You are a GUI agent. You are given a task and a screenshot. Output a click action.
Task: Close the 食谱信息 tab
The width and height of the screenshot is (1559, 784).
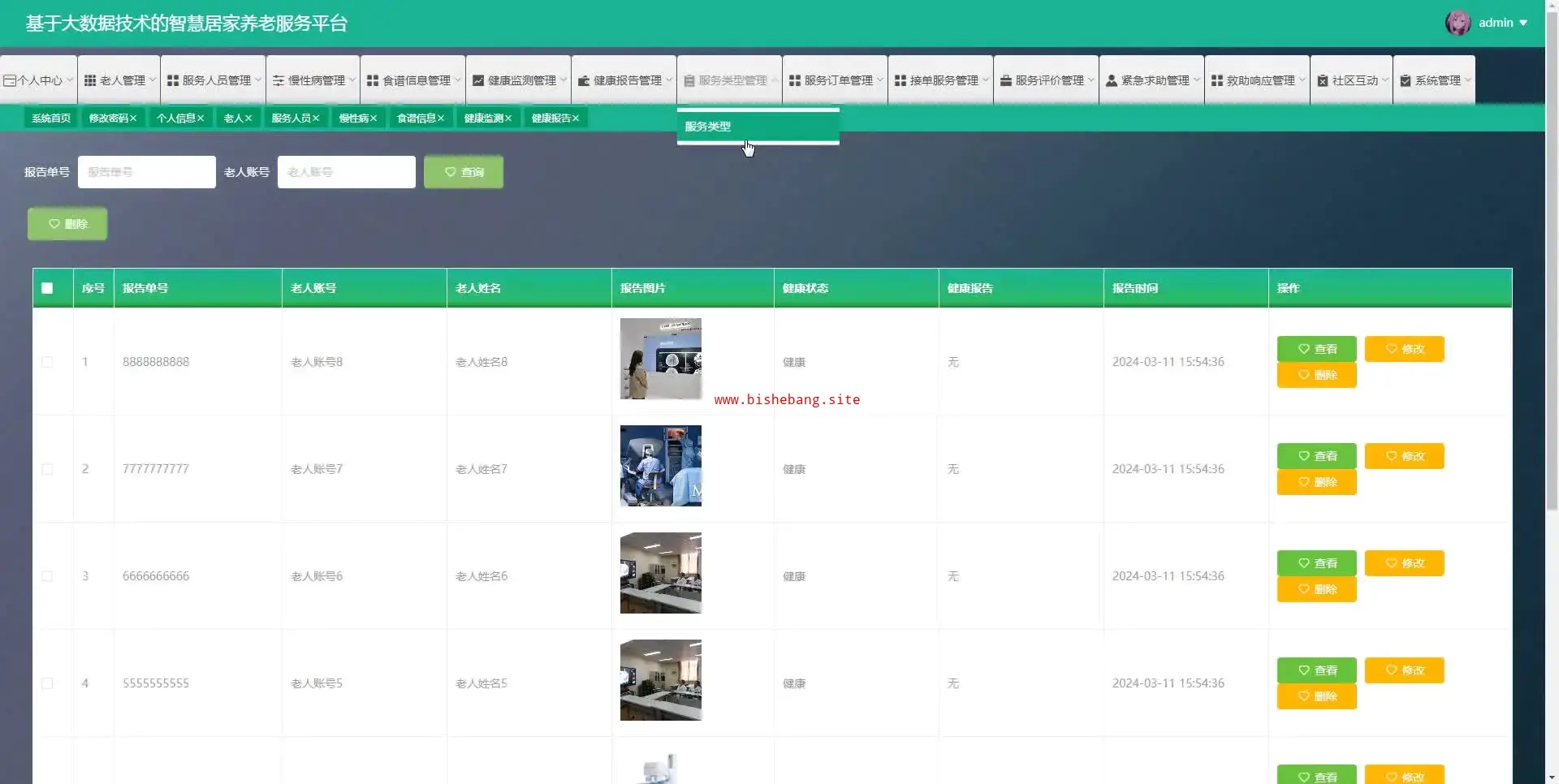click(x=441, y=118)
